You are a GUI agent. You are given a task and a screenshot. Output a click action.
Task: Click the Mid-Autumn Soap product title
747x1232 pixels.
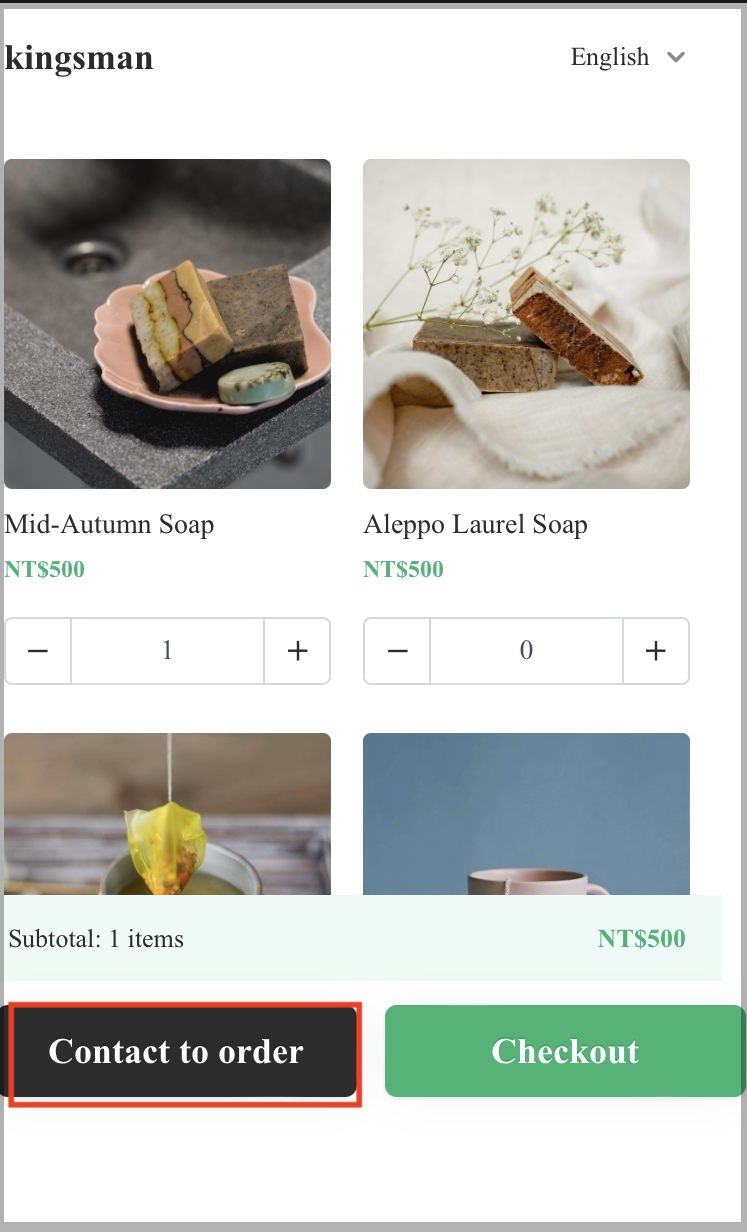click(109, 524)
